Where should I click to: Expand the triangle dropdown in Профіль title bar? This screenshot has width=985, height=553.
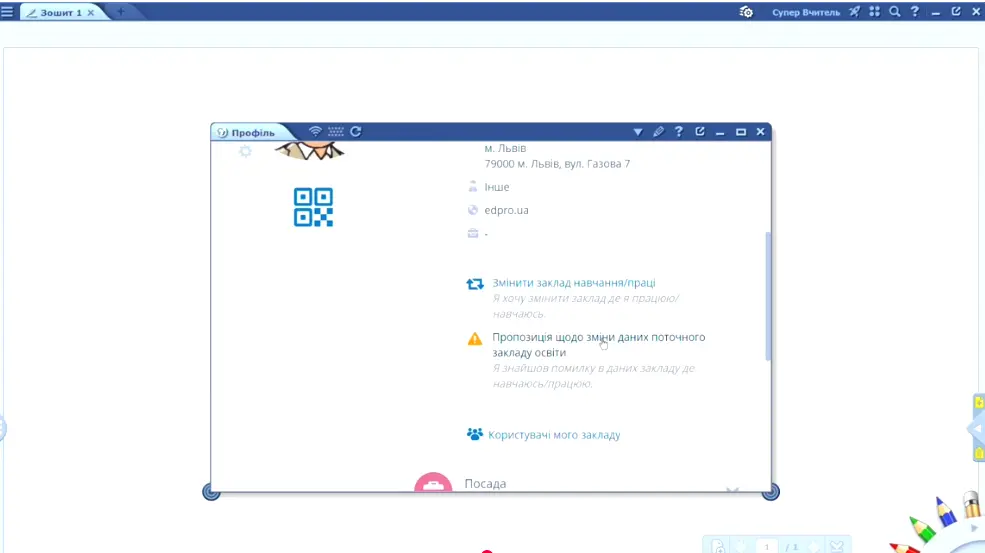point(638,132)
